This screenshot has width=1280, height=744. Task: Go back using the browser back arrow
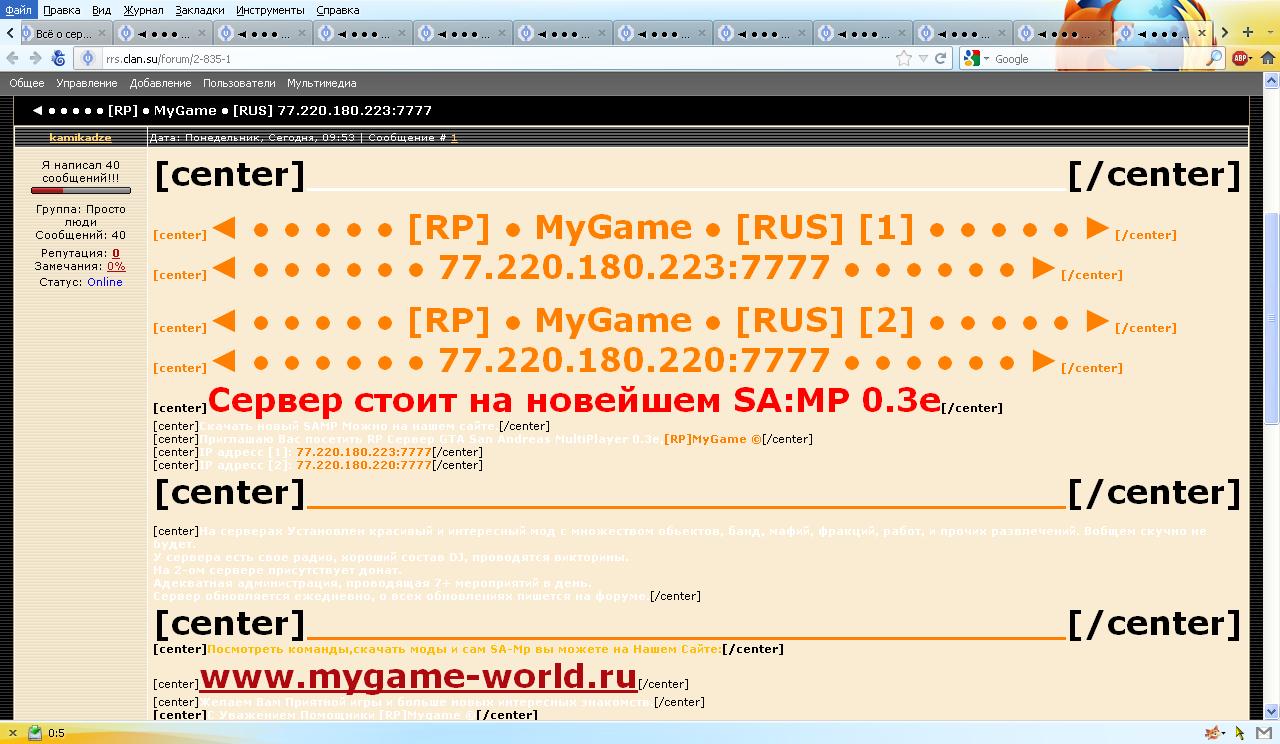pyautogui.click(x=13, y=58)
